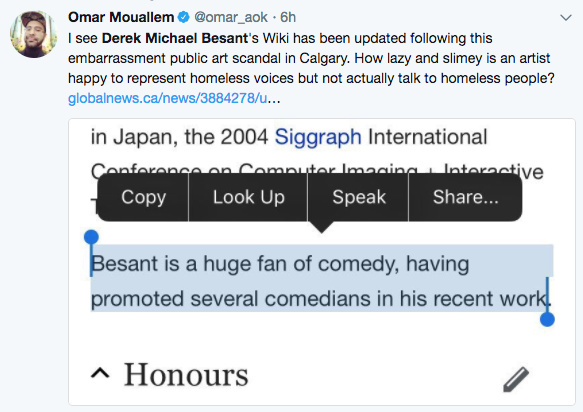This screenshot has width=583, height=412.
Task: Click the embedded Wikipedia screenshot image
Action: pos(322,262)
